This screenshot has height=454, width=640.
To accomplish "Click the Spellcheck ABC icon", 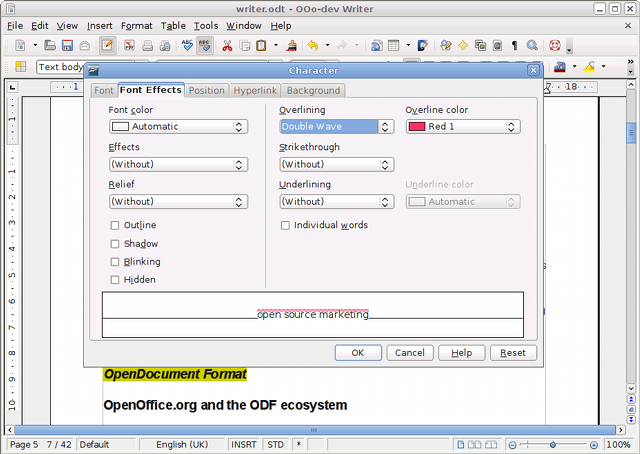I will 187,46.
